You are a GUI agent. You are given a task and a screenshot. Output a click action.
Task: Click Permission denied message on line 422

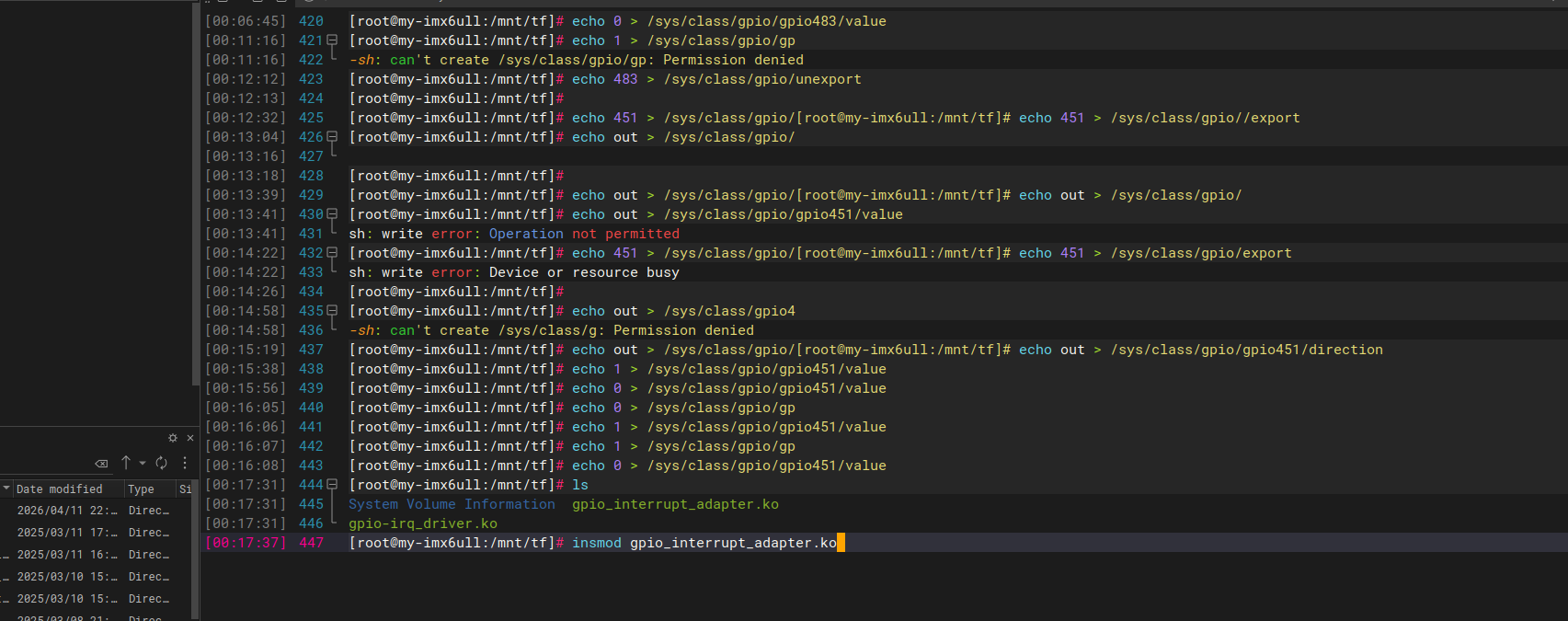point(733,60)
